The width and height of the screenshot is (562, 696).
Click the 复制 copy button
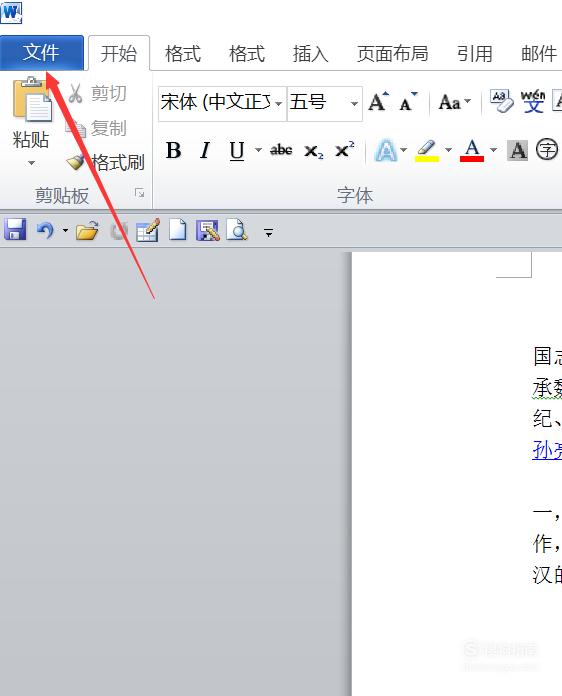point(96,128)
